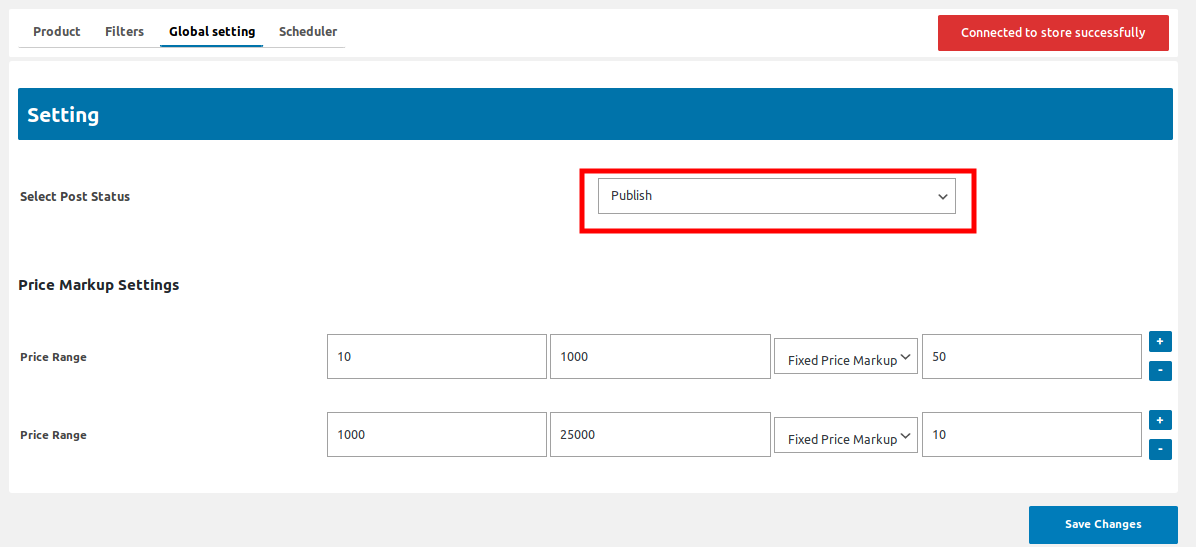Click second row minimum price field showing 1000

[436, 435]
